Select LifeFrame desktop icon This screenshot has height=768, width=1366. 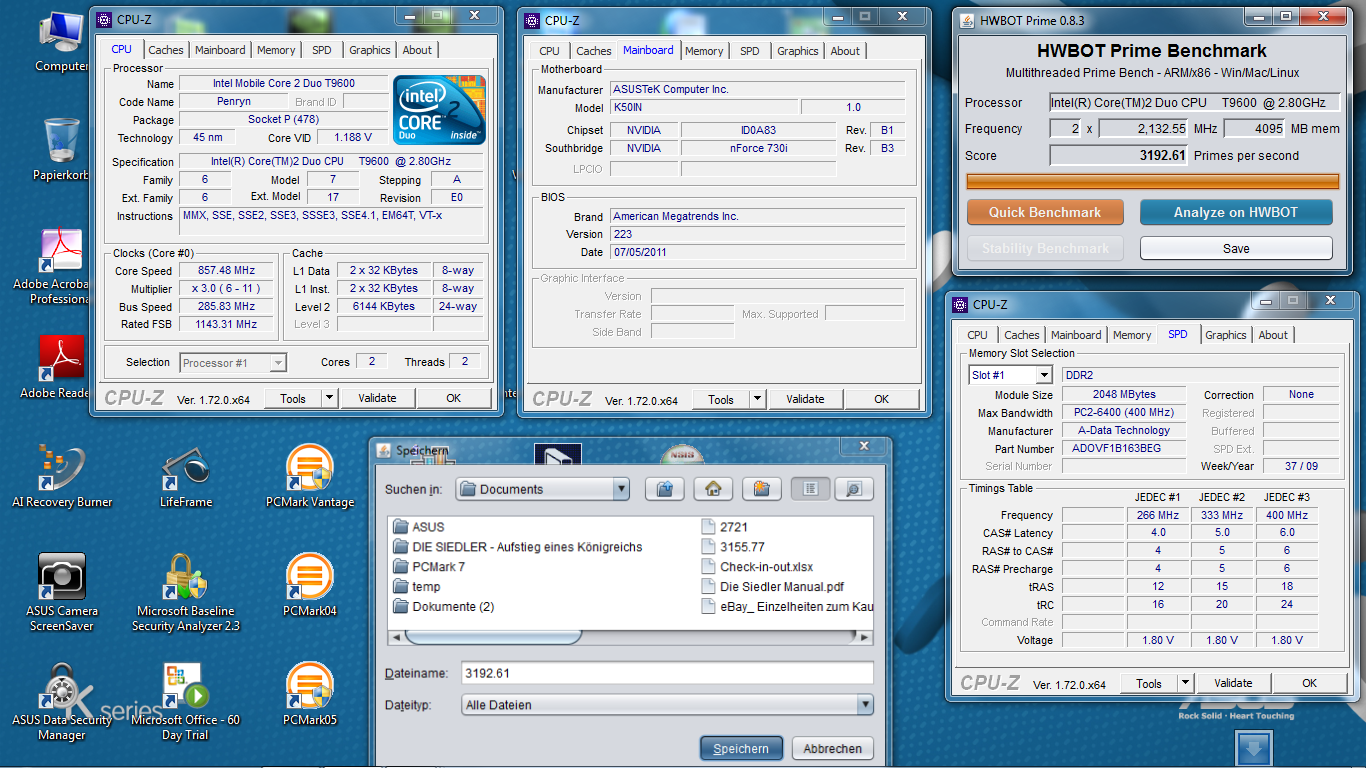[185, 476]
